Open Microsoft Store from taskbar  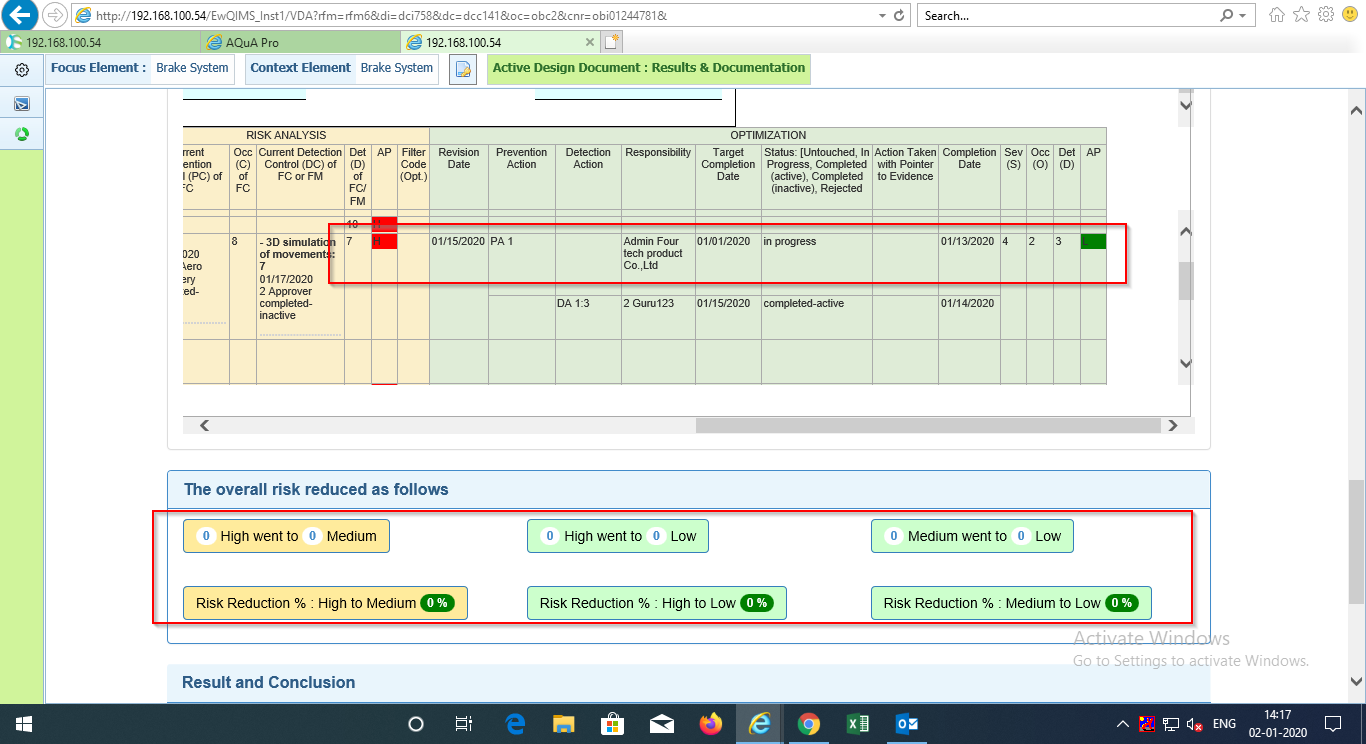612,723
